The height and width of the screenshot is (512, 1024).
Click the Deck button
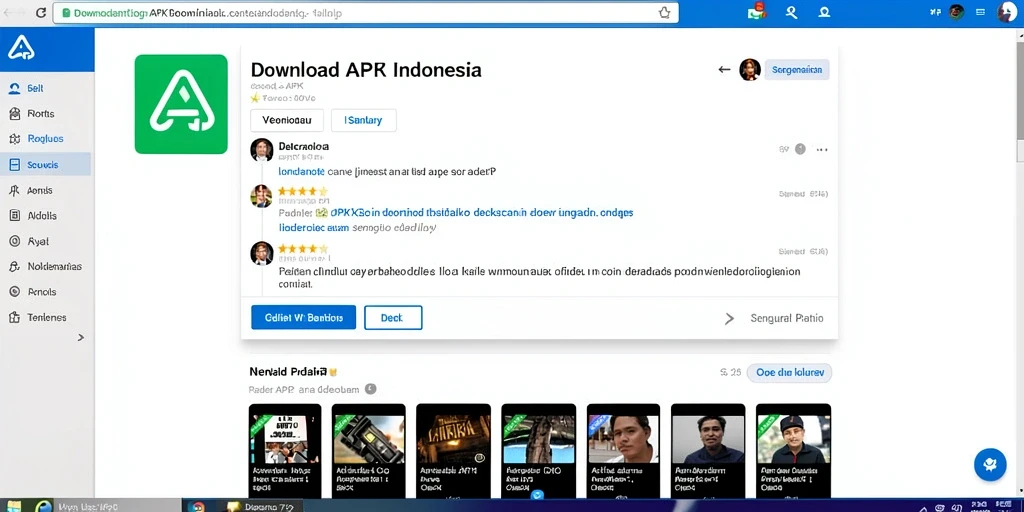(x=393, y=317)
